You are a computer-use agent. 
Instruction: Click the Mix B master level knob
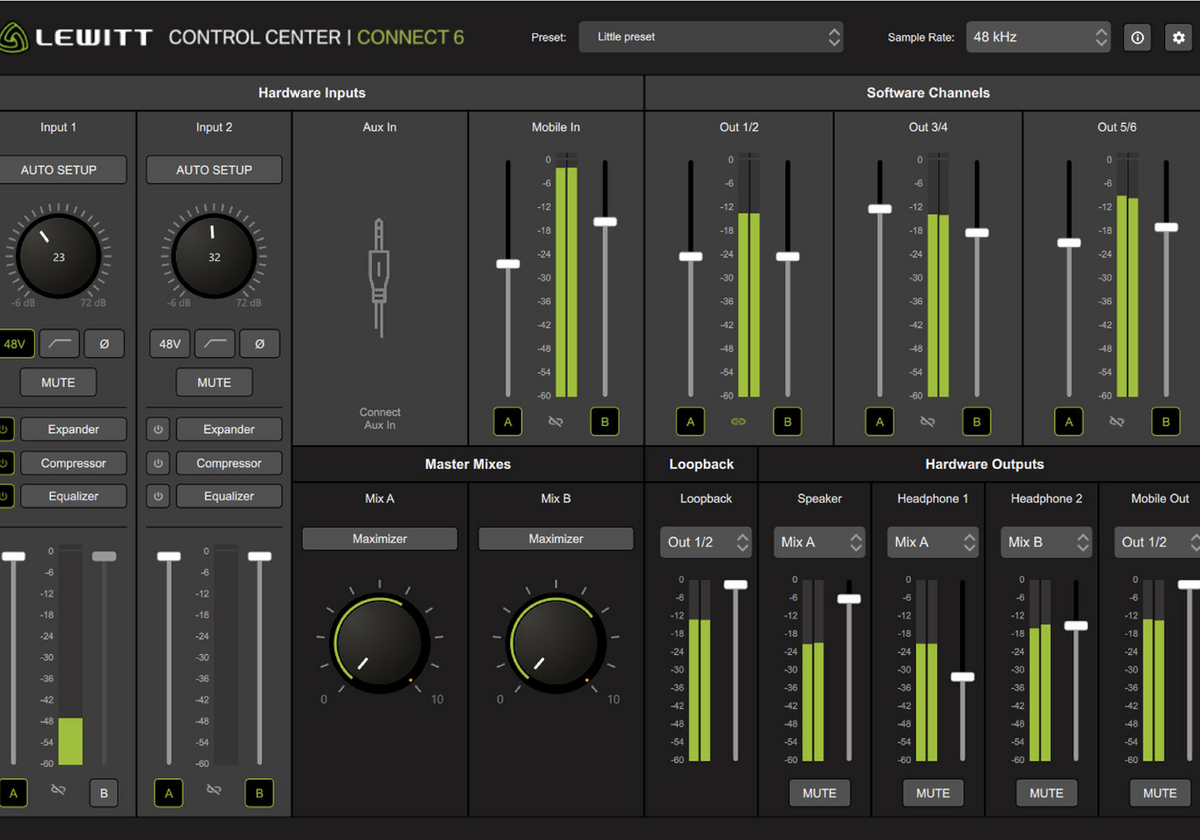[556, 643]
